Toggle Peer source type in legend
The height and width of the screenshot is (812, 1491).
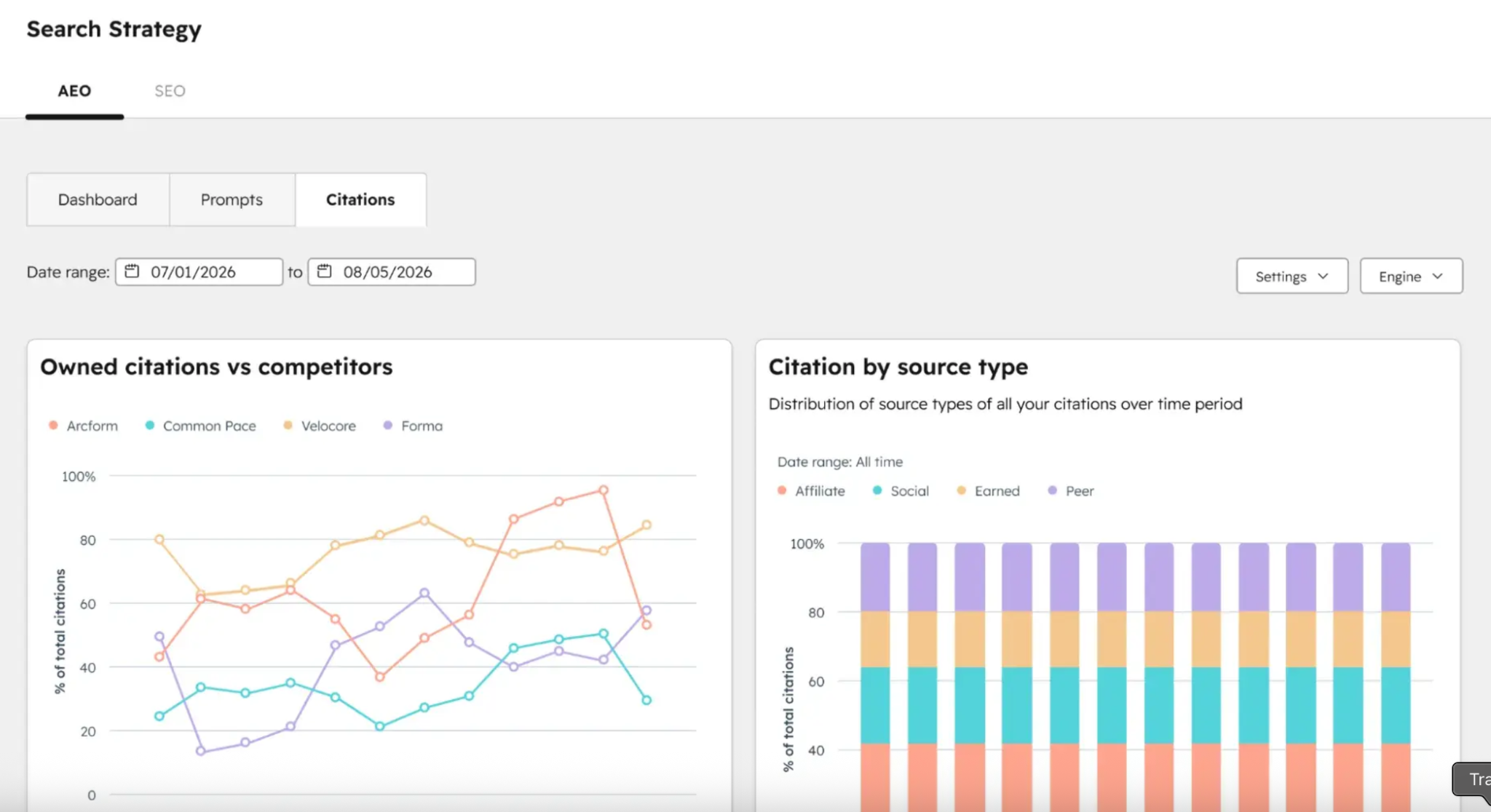click(x=1071, y=491)
